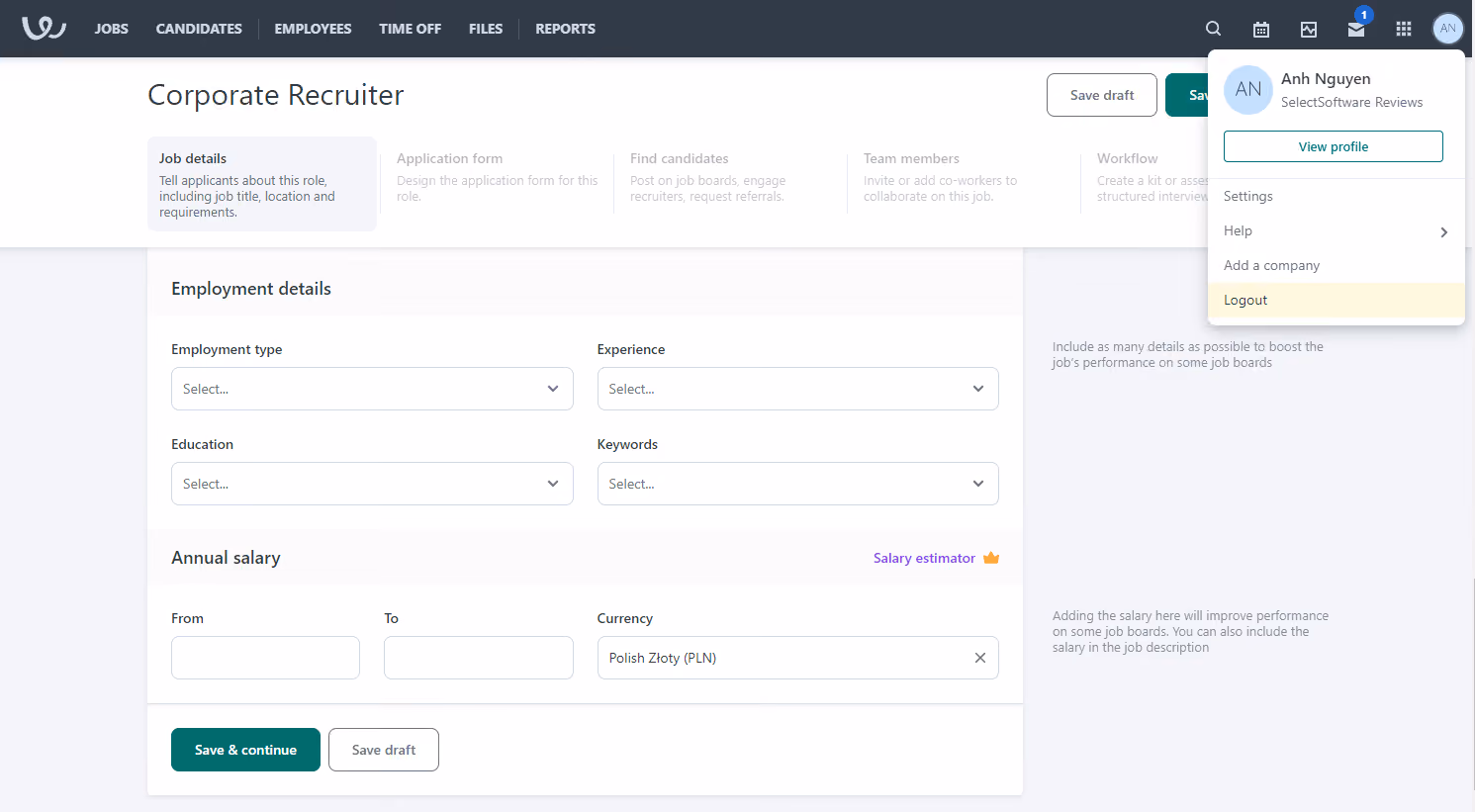Click the salary From input field

pos(265,658)
